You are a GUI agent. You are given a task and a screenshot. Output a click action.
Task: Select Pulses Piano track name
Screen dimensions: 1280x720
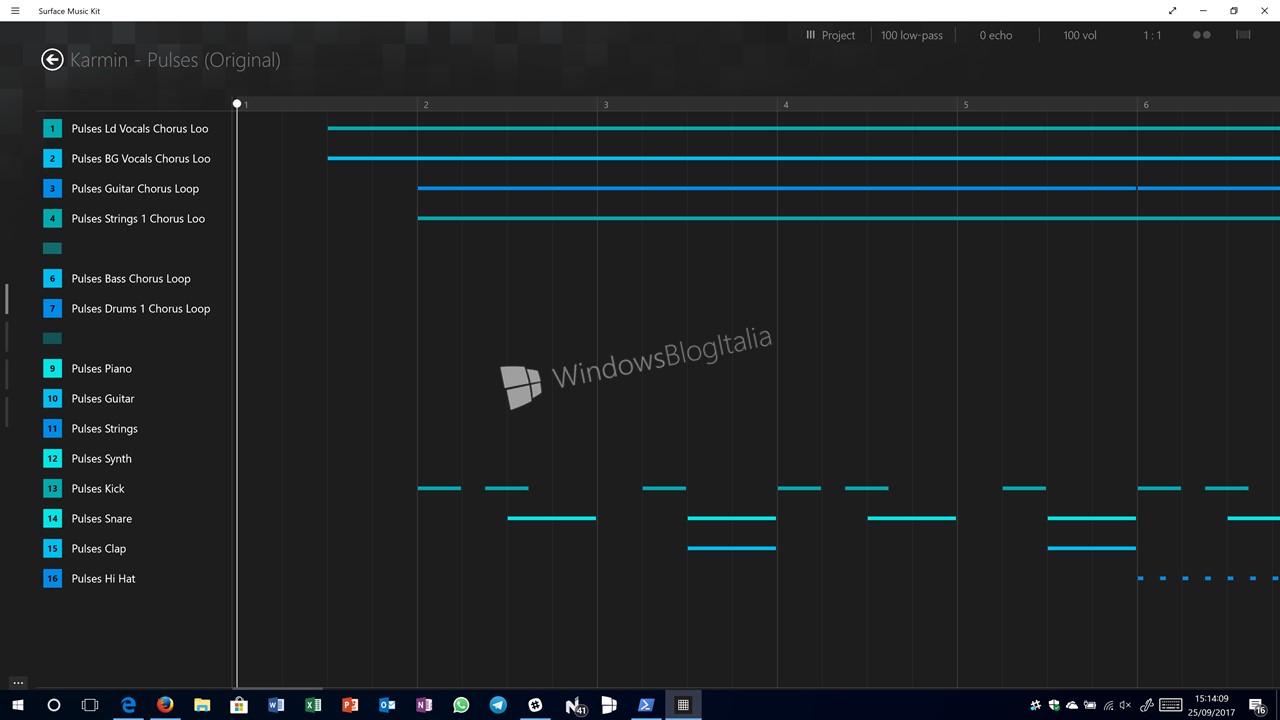point(101,368)
